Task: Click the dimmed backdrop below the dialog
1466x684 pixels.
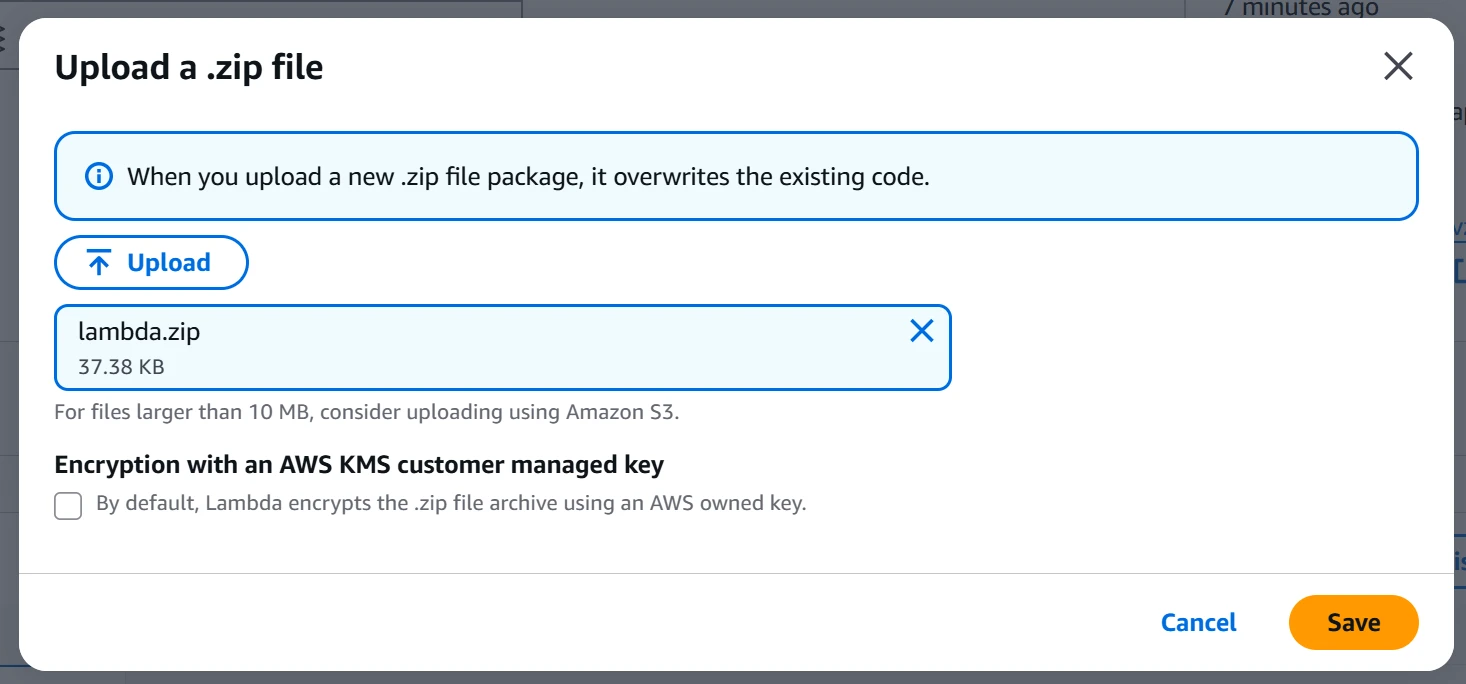Action: [700, 678]
